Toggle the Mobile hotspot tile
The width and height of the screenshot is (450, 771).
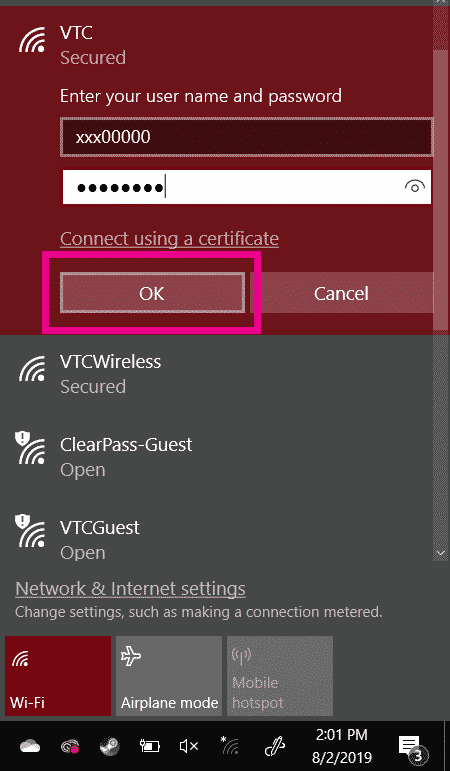pyautogui.click(x=280, y=676)
